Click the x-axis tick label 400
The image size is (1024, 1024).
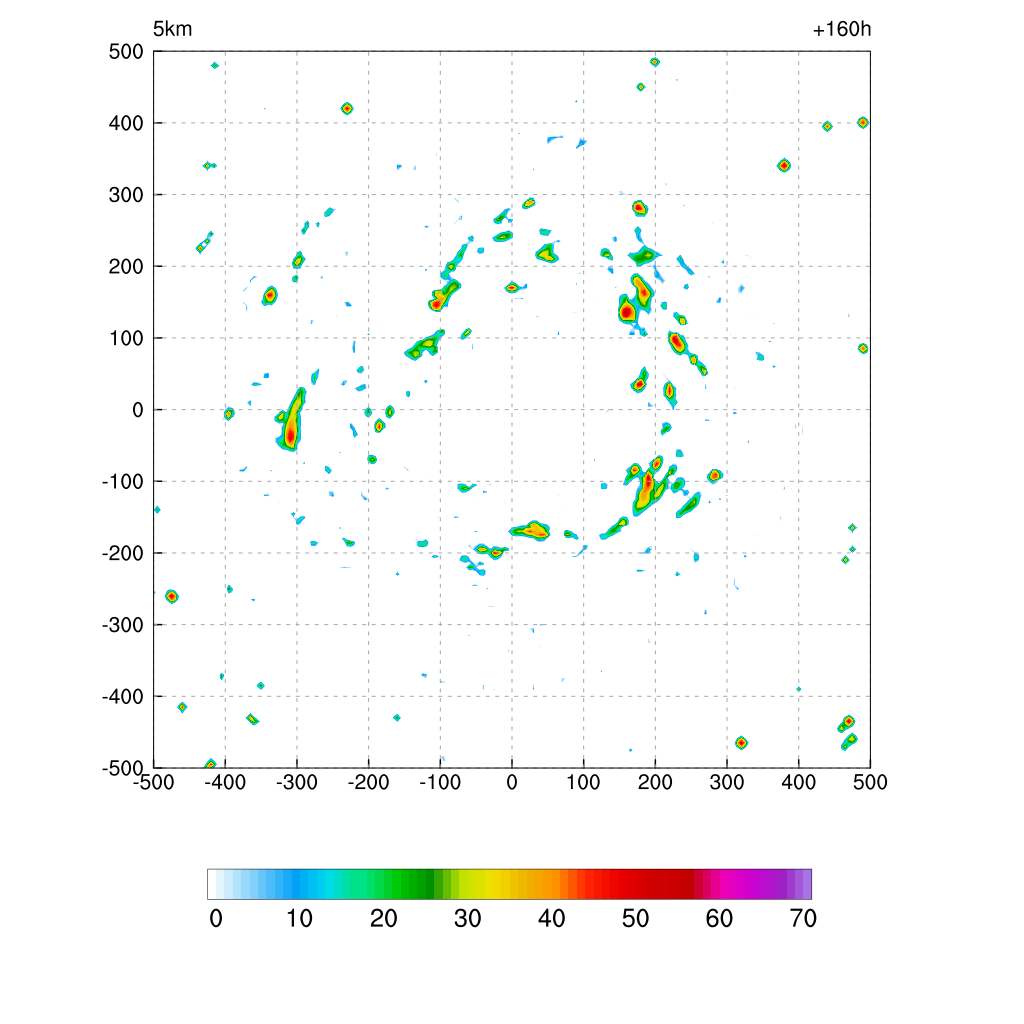(x=799, y=782)
